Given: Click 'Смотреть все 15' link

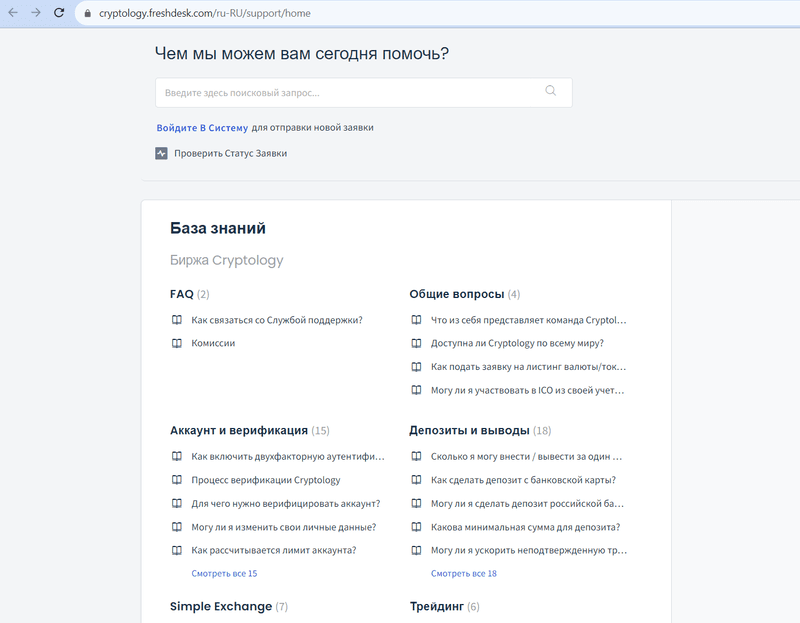Looking at the screenshot, I should click(224, 574).
